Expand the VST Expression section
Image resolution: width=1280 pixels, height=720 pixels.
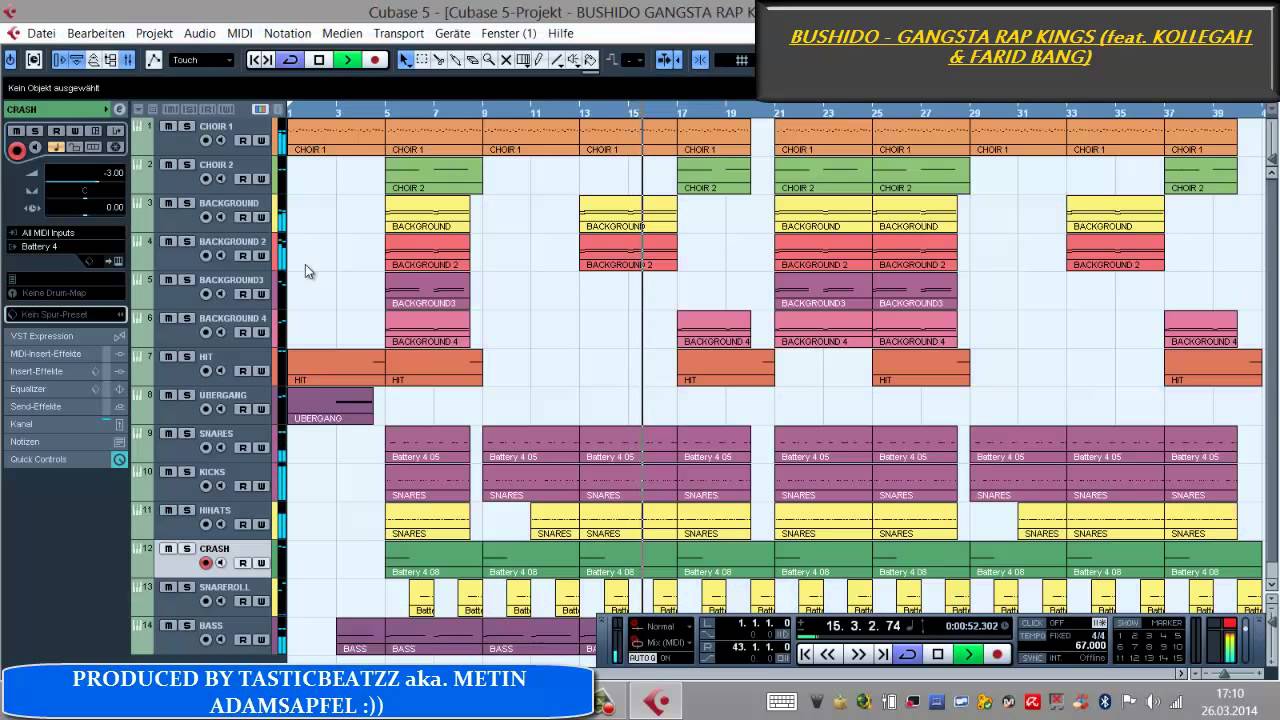click(x=66, y=336)
